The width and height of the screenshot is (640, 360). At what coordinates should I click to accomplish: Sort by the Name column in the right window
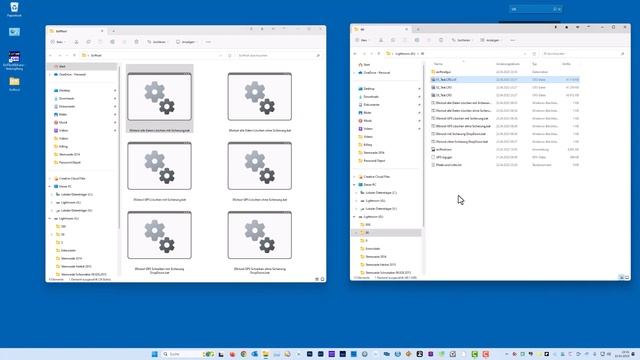438,64
